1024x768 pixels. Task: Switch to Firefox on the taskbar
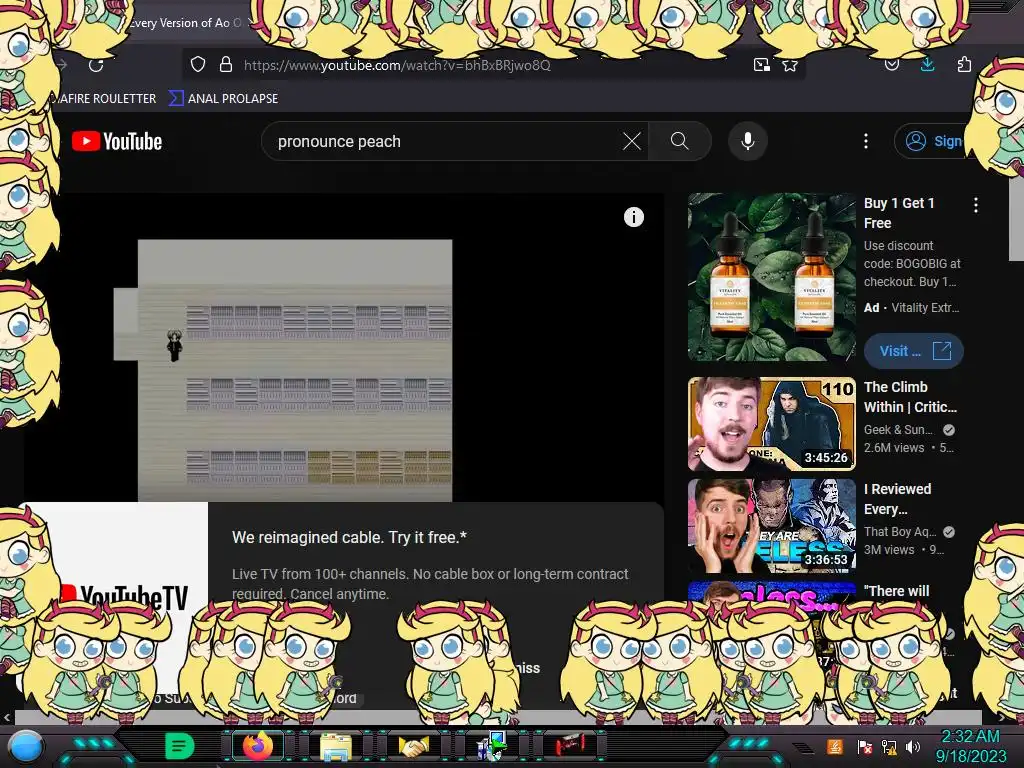(257, 746)
